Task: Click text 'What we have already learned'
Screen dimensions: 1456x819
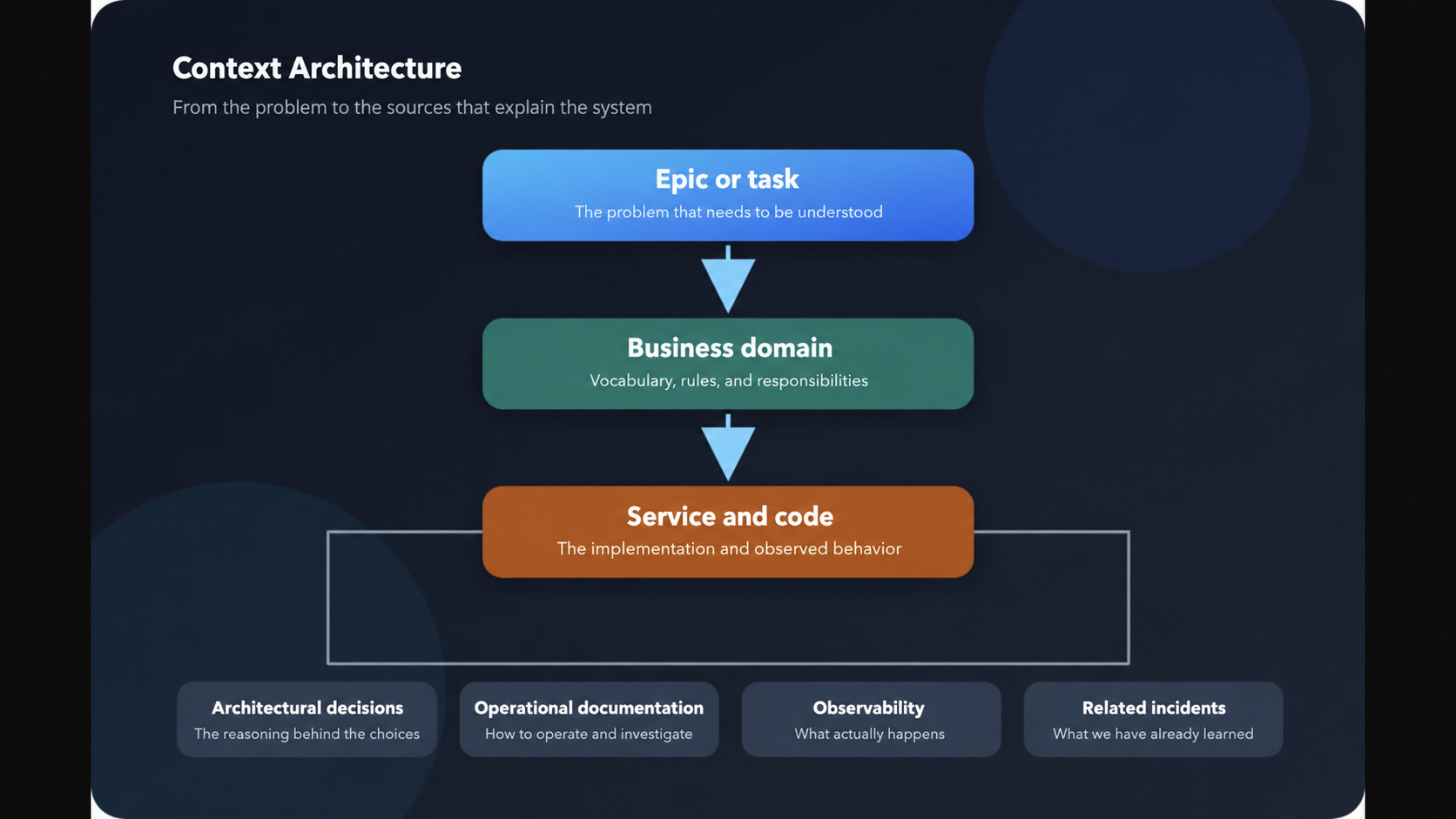Action: point(1153,734)
